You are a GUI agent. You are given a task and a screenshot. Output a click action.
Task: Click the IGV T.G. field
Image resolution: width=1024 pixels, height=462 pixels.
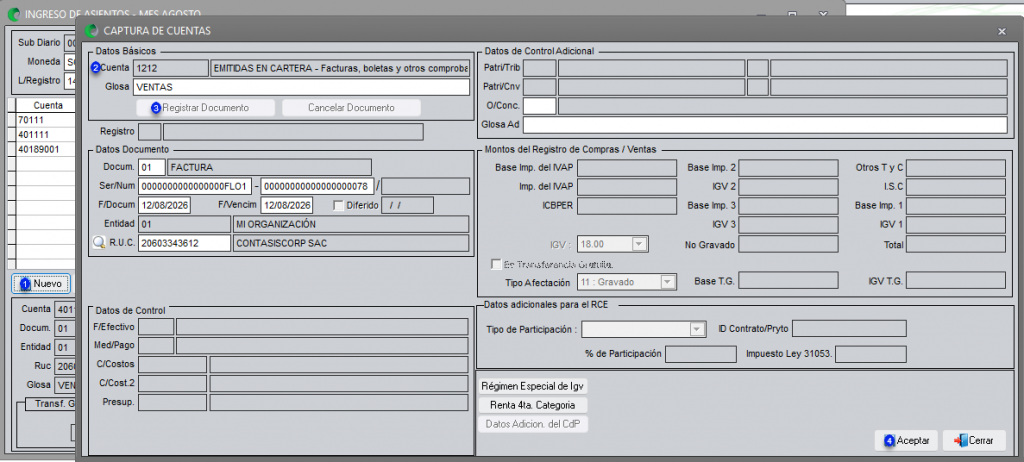(956, 280)
